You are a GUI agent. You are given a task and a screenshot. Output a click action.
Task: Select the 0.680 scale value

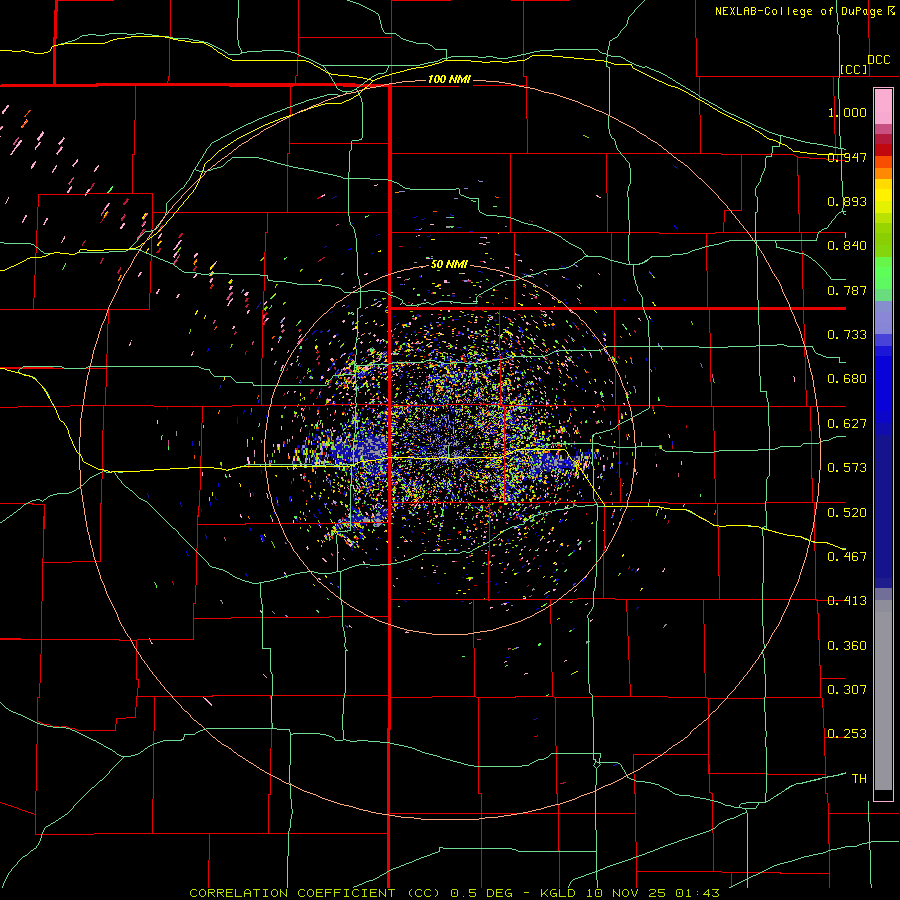pos(847,379)
